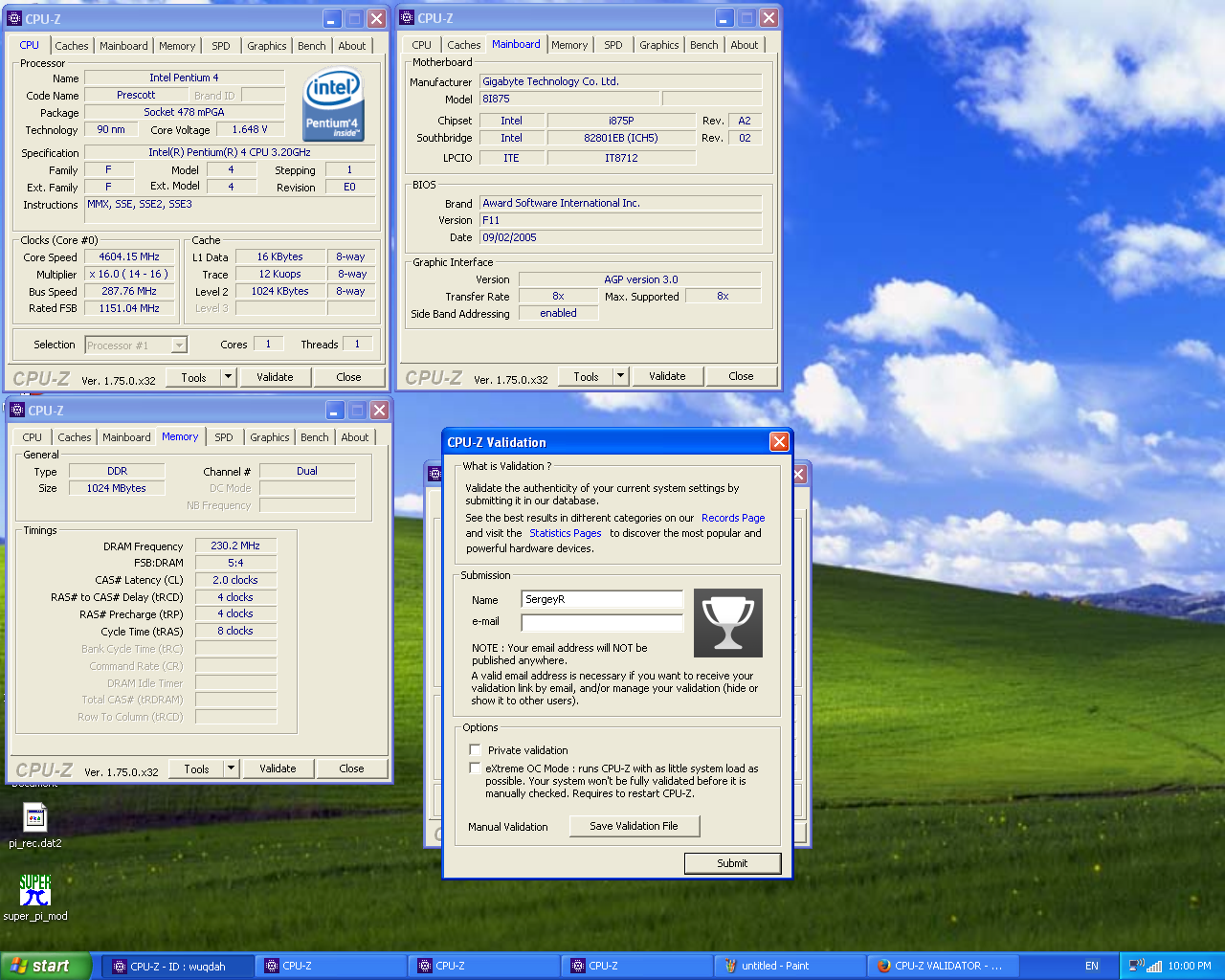
Task: Enable the Private validation checkbox
Action: [x=475, y=749]
